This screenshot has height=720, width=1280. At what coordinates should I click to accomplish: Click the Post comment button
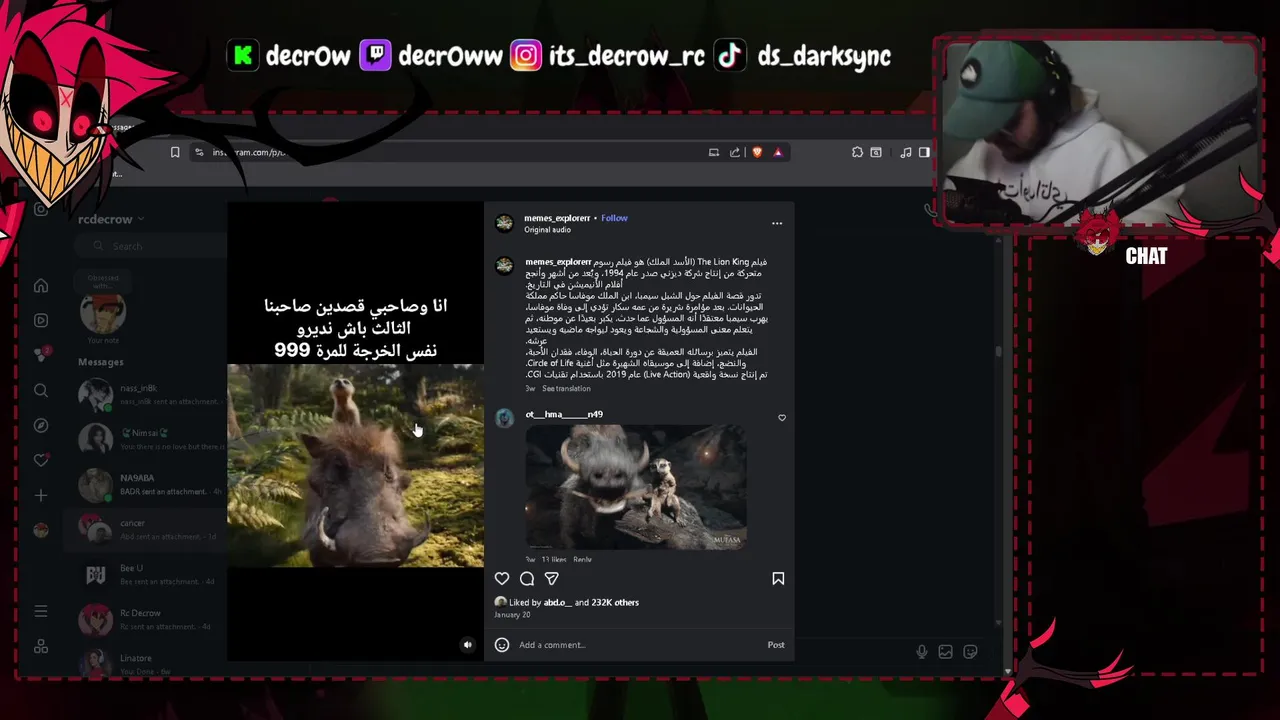click(x=776, y=645)
